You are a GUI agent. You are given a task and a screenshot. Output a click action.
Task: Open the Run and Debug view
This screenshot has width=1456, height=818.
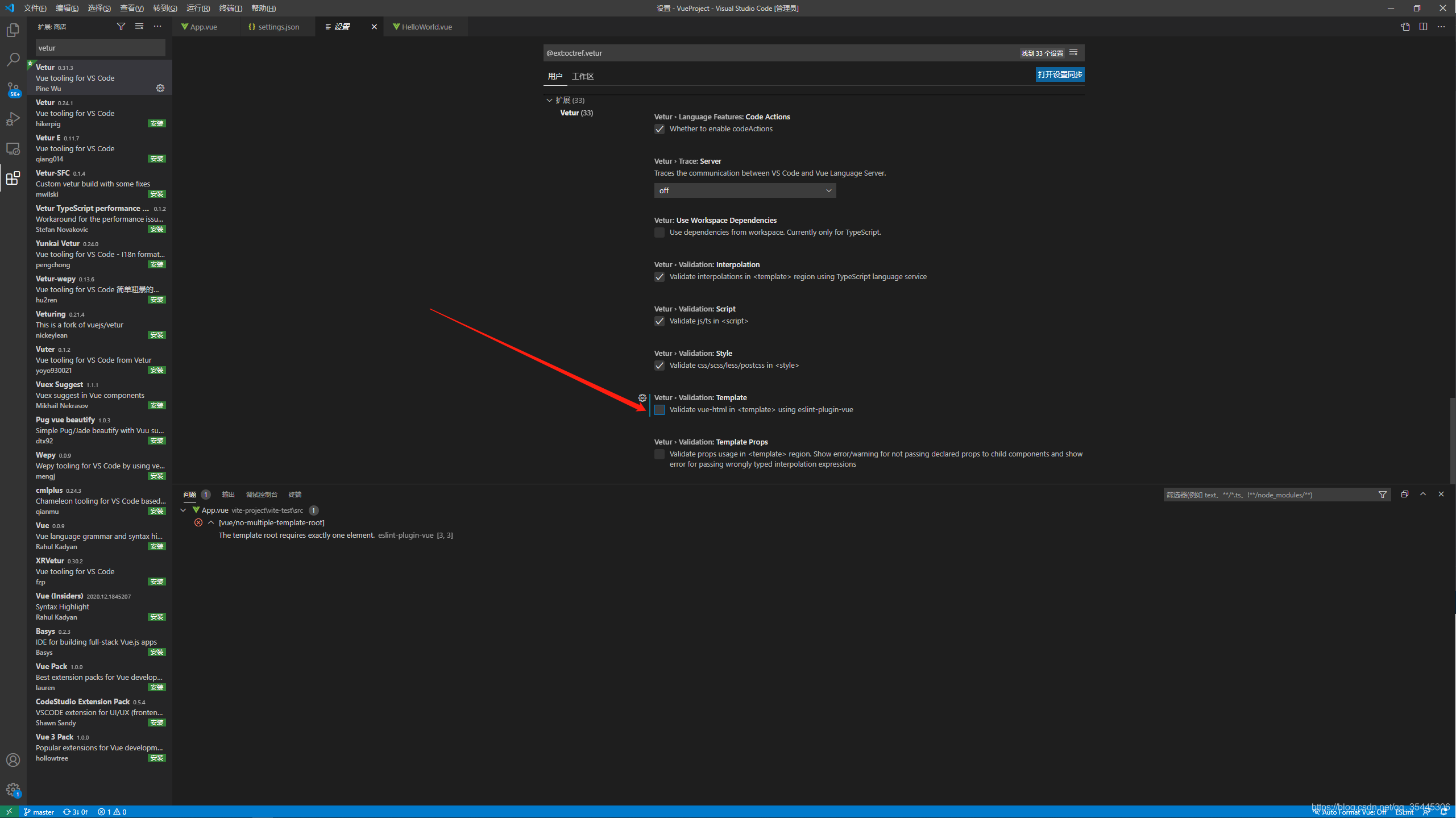pyautogui.click(x=13, y=119)
